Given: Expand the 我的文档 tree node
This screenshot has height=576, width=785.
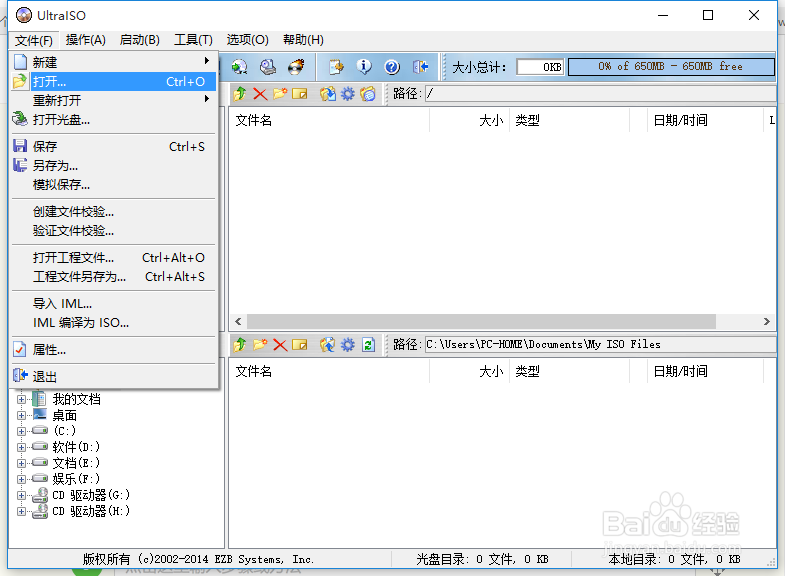Looking at the screenshot, I should coord(21,399).
